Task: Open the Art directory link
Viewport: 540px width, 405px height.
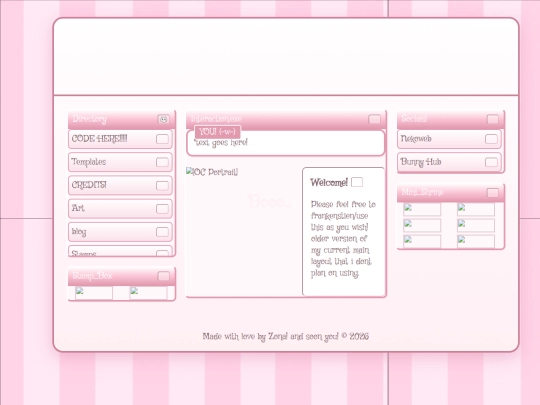Action: [x=120, y=209]
